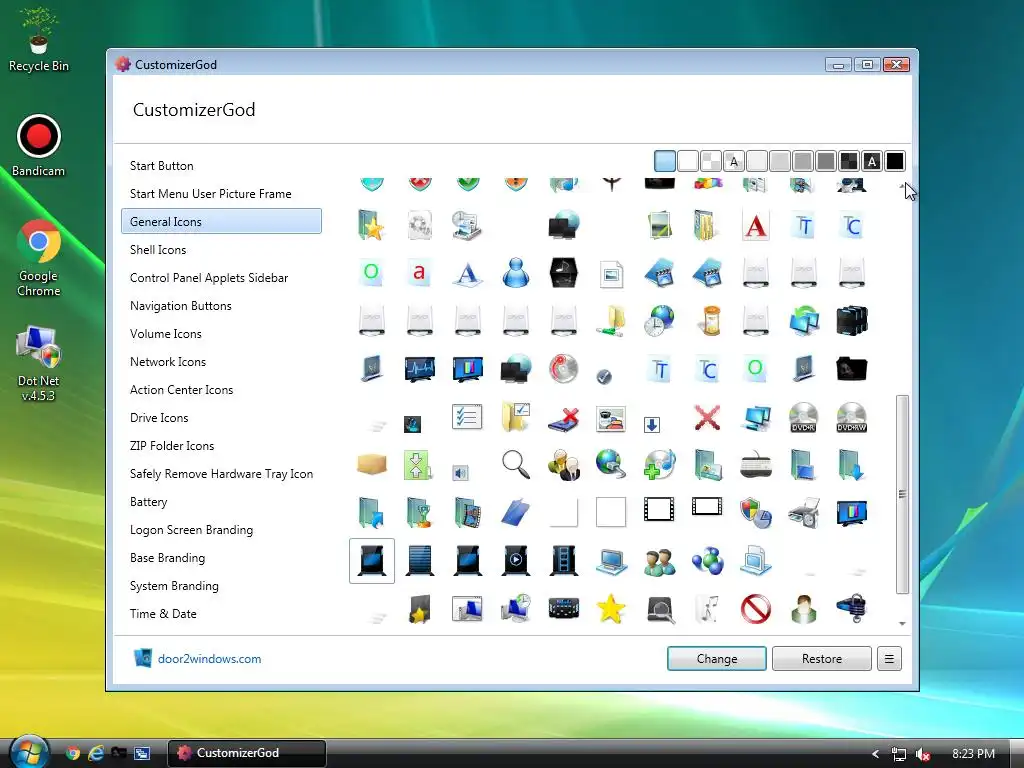
Task: Pick the cardboard box icon
Action: point(372,464)
